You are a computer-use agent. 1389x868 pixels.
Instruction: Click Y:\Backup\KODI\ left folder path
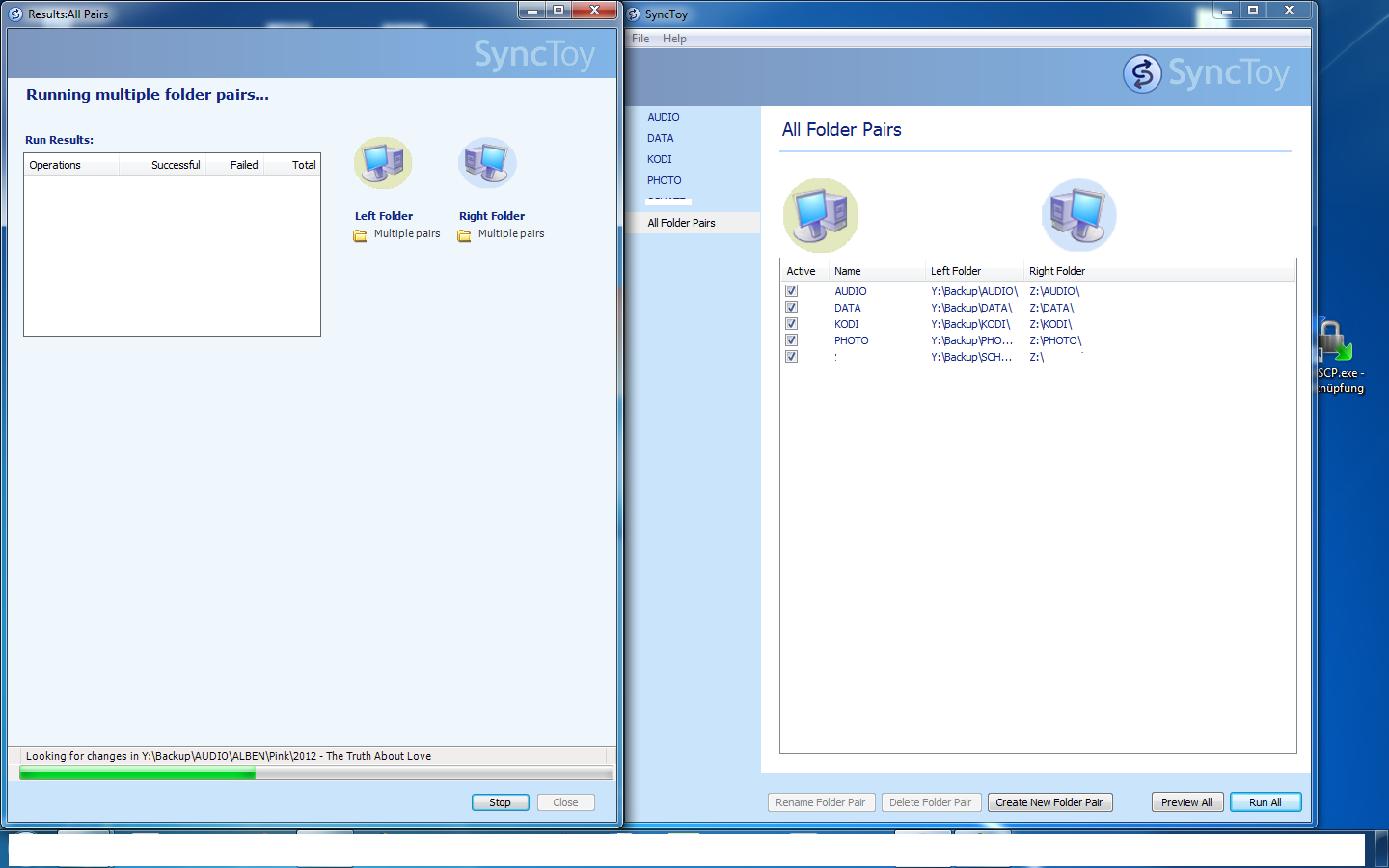tap(970, 324)
